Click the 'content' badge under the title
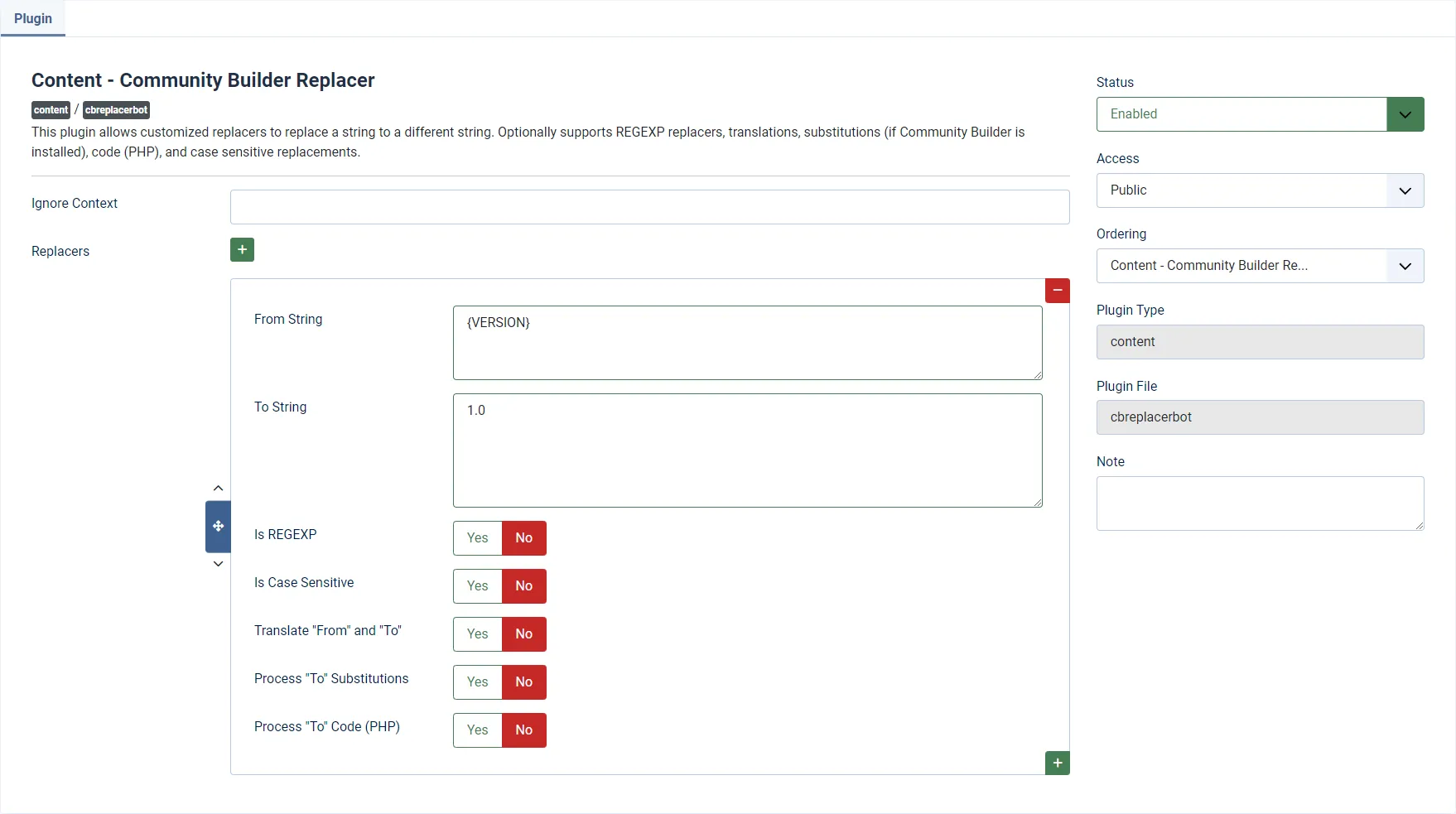 [51, 110]
